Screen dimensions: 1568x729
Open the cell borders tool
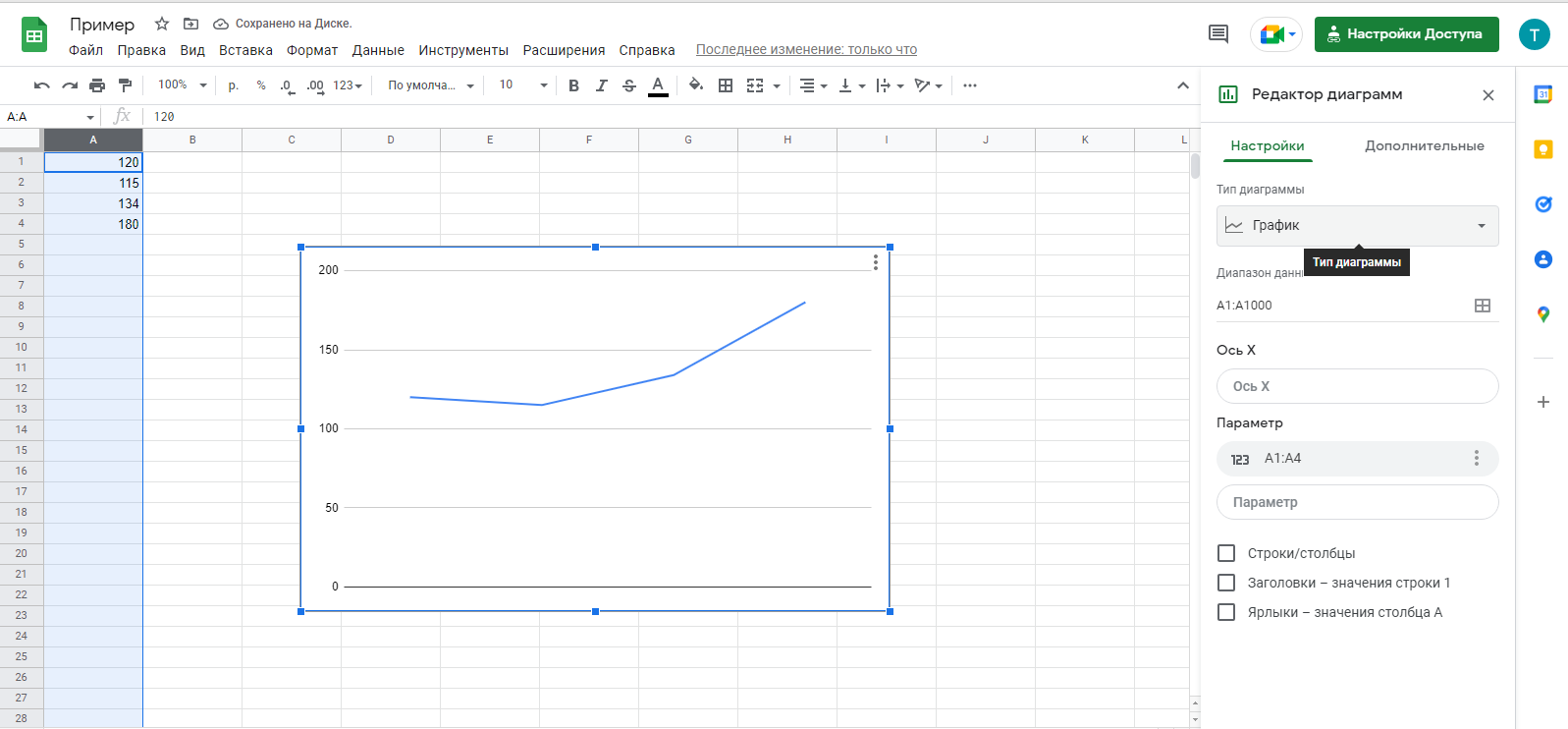(726, 85)
